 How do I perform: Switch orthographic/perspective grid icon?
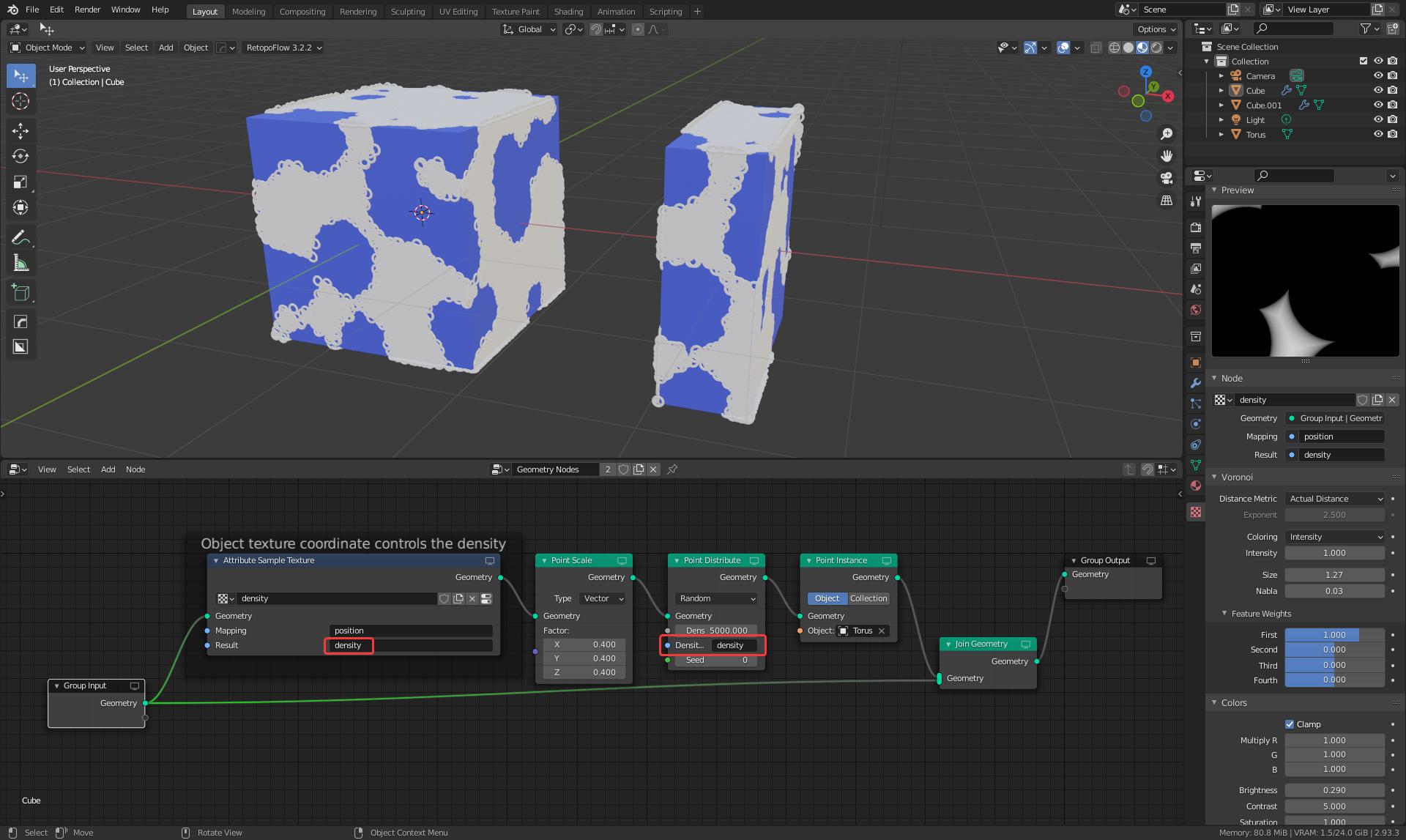tap(1167, 200)
